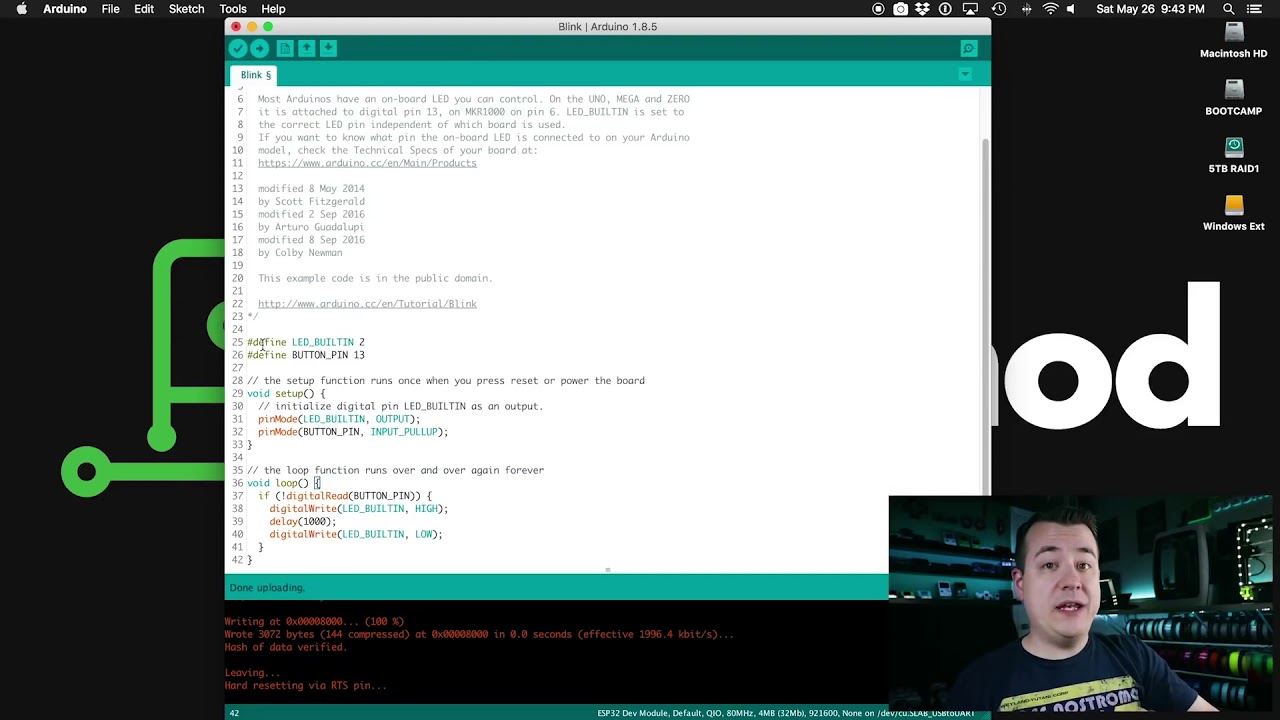Open the File menu

coord(111,9)
